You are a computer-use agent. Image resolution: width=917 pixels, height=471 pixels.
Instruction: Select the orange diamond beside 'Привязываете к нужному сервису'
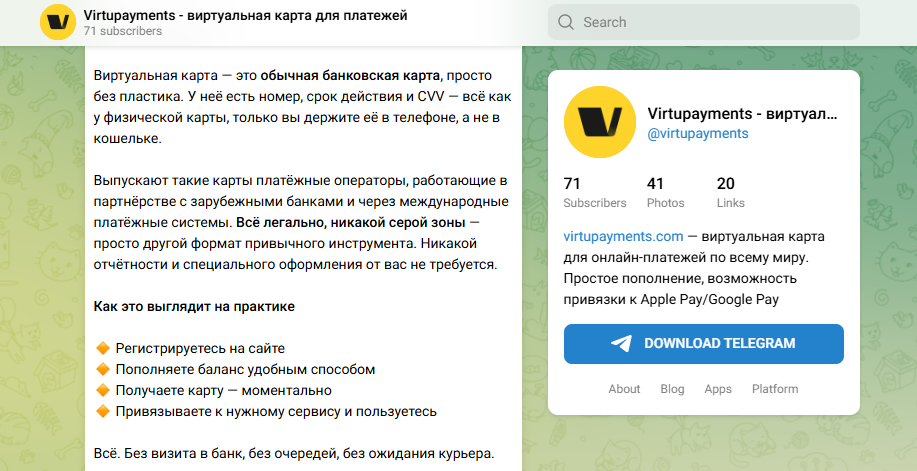(102, 411)
